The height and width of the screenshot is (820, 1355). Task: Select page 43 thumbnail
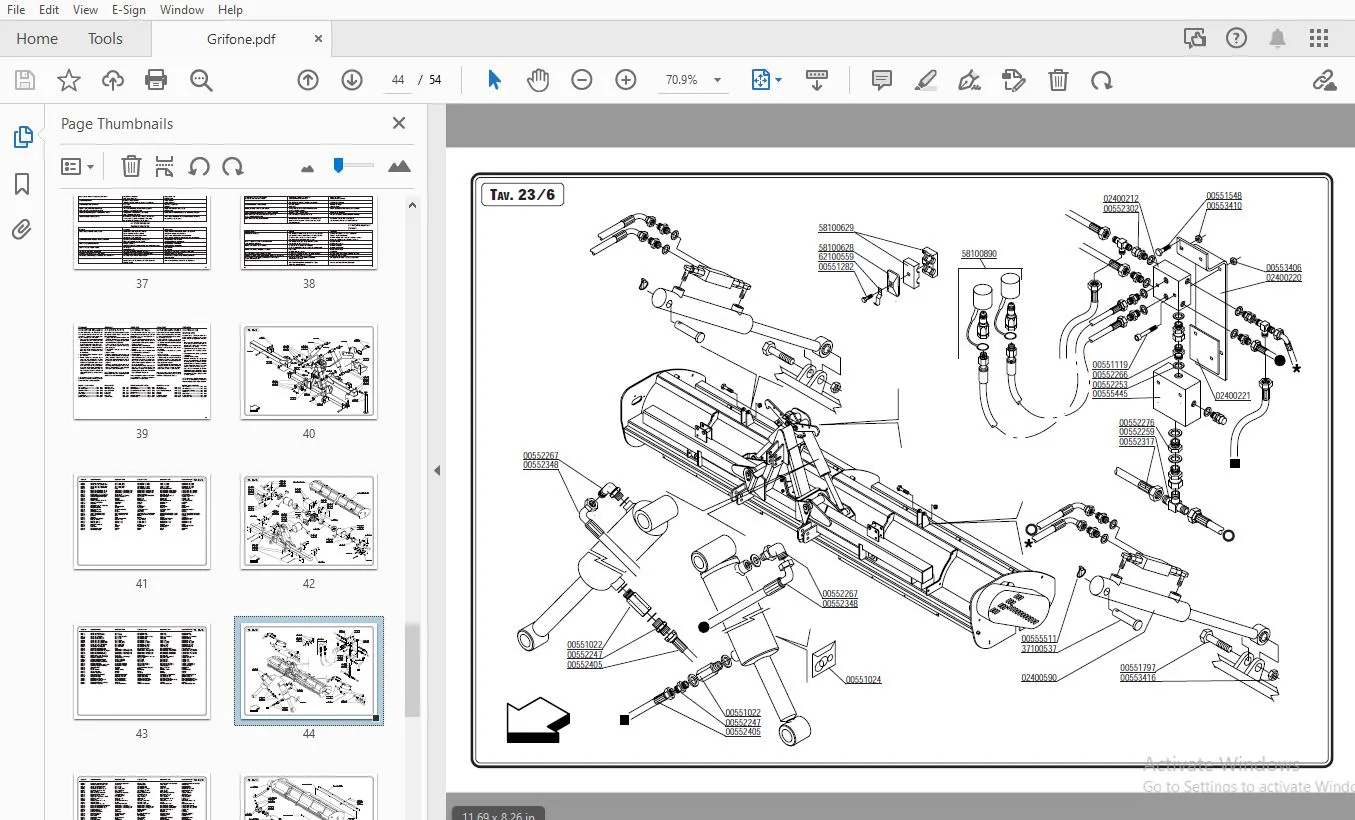[142, 671]
